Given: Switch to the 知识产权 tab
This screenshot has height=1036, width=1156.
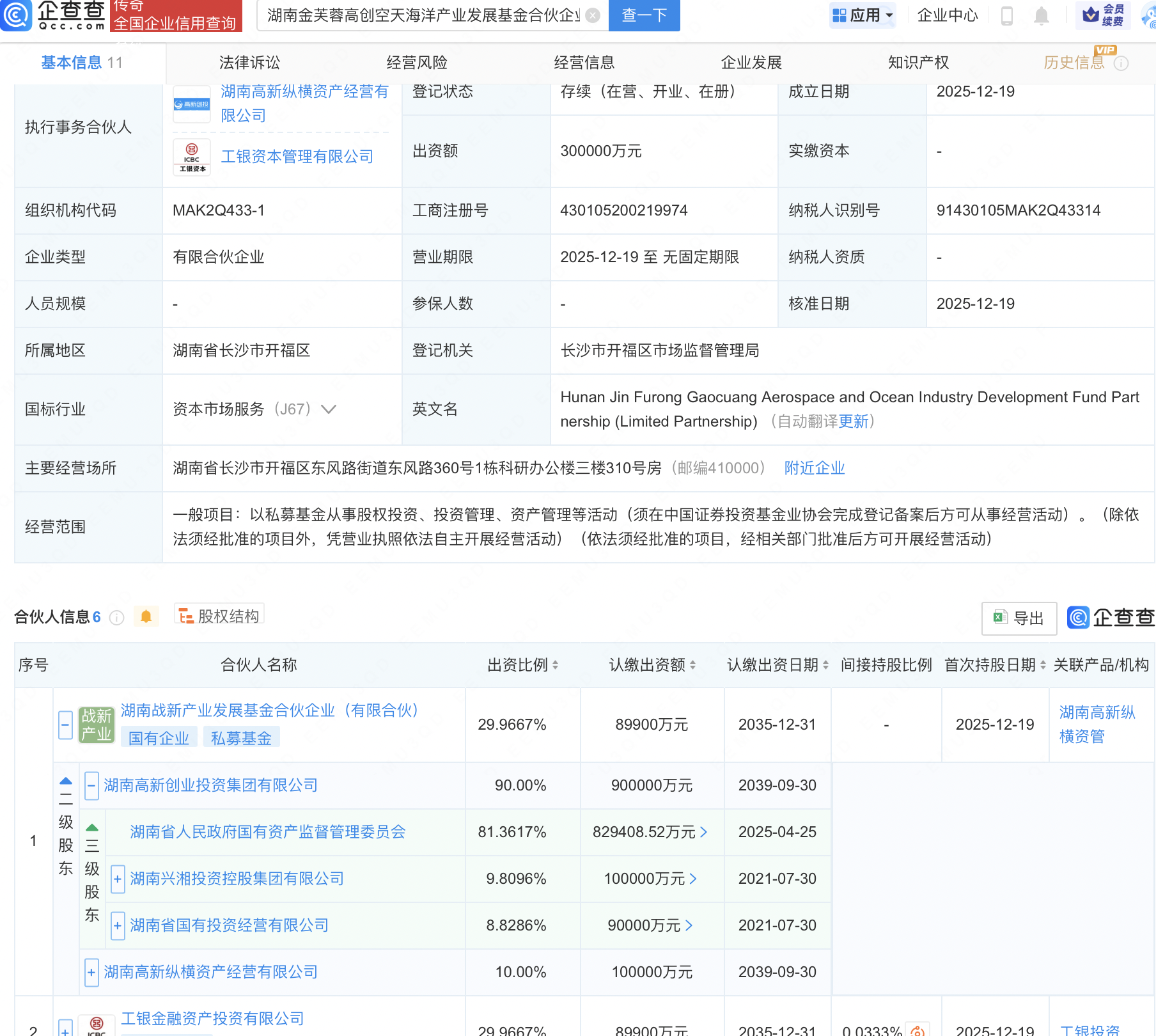Looking at the screenshot, I should 918,63.
